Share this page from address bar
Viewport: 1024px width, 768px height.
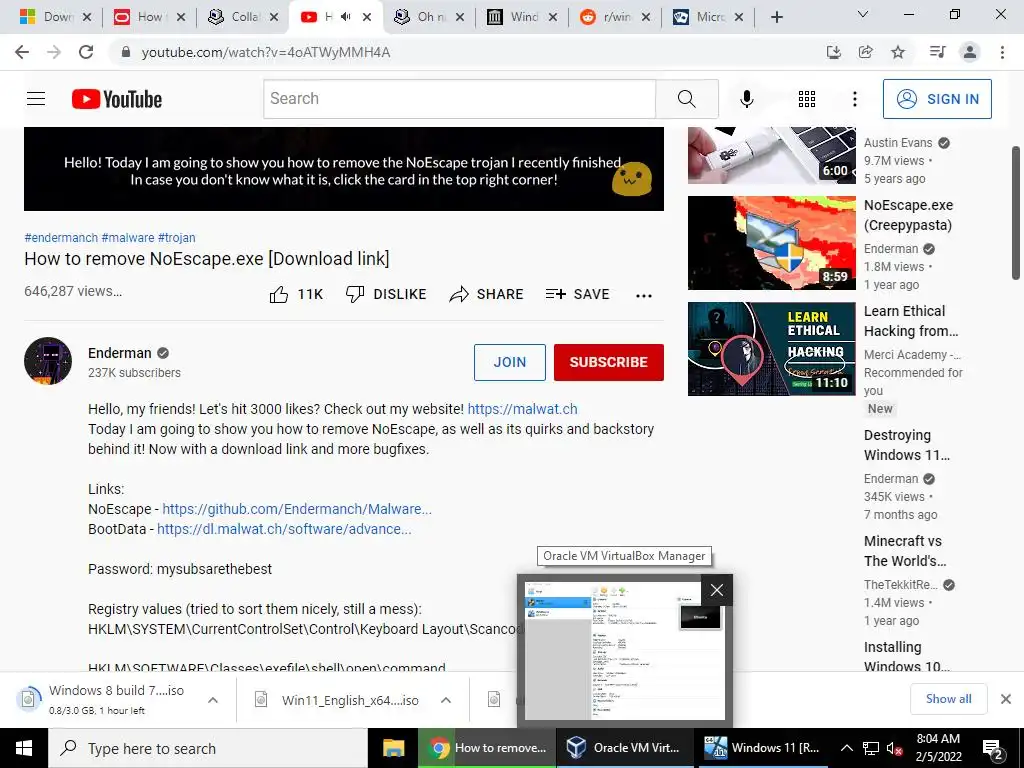click(x=866, y=52)
